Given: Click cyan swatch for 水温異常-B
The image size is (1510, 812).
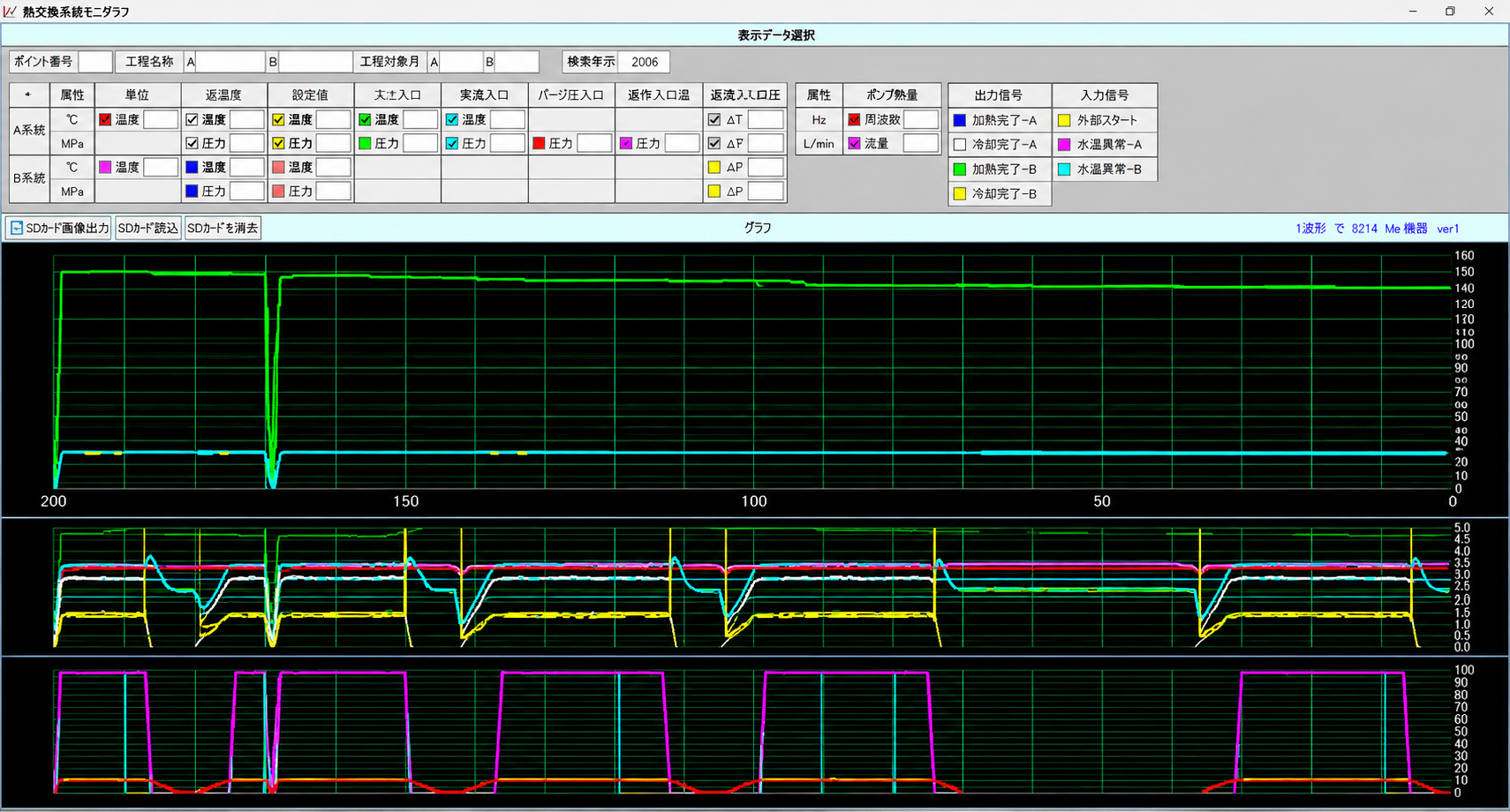Looking at the screenshot, I should pyautogui.click(x=1064, y=169).
